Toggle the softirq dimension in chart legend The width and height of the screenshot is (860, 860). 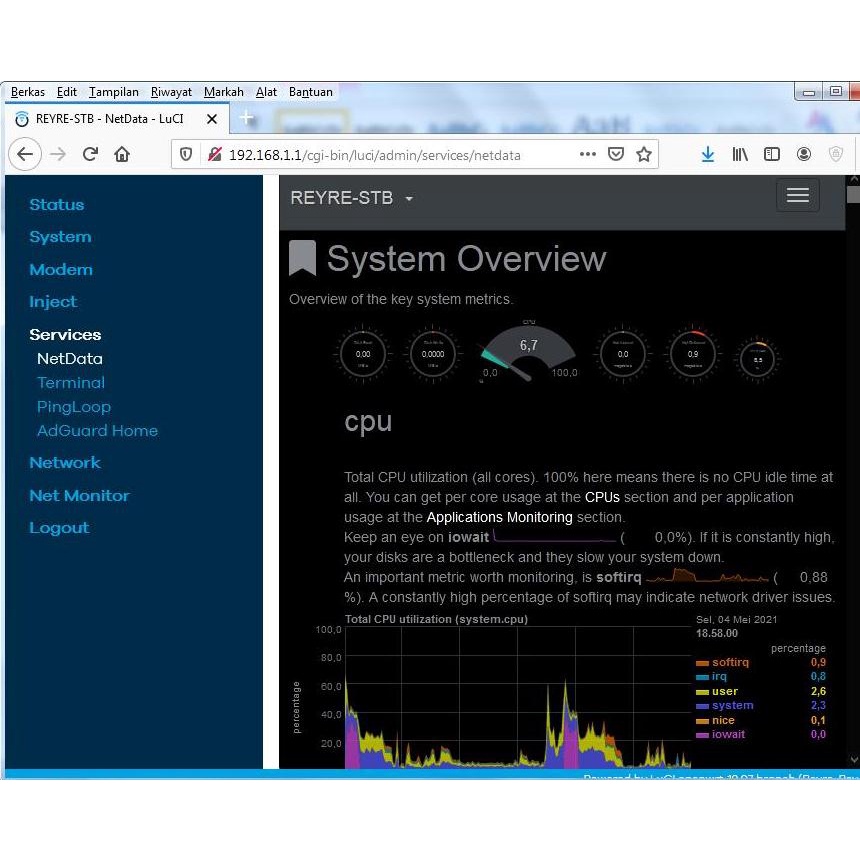(729, 662)
